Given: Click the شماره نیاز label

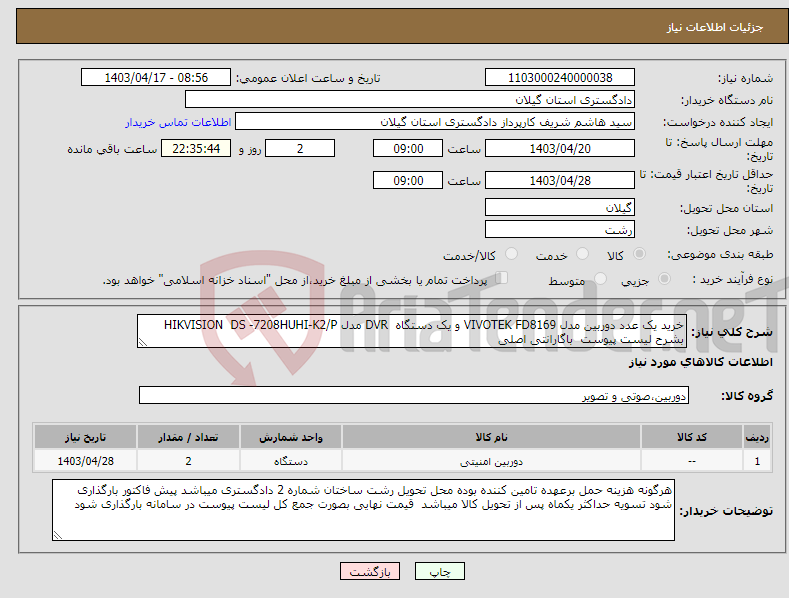Looking at the screenshot, I should [745, 79].
